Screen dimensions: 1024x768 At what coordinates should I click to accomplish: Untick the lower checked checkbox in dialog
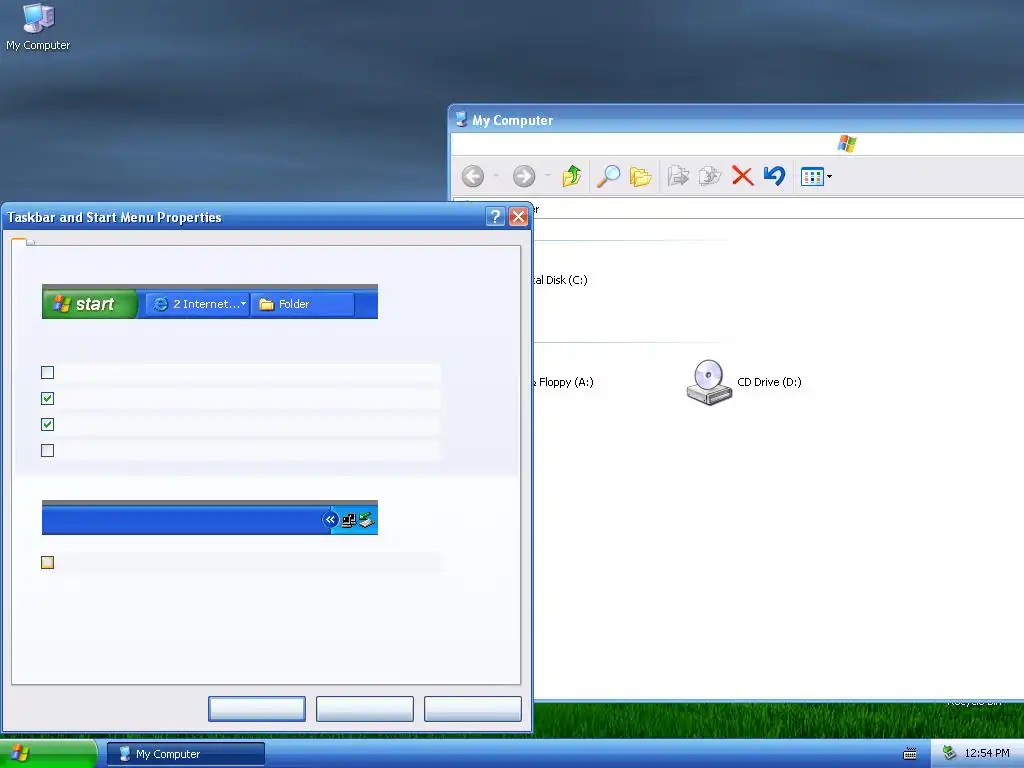tap(48, 424)
